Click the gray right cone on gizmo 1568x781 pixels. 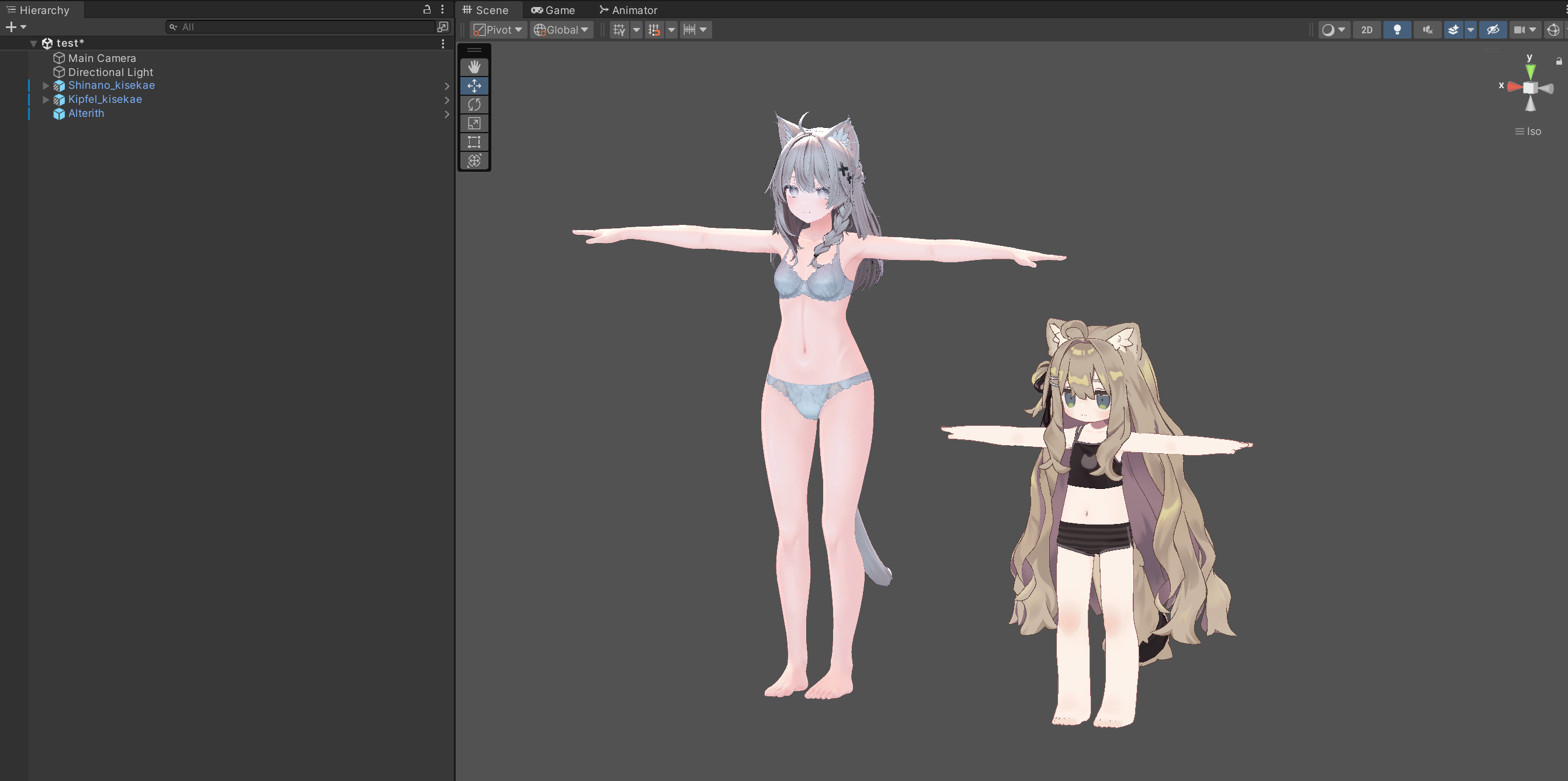pos(1546,89)
